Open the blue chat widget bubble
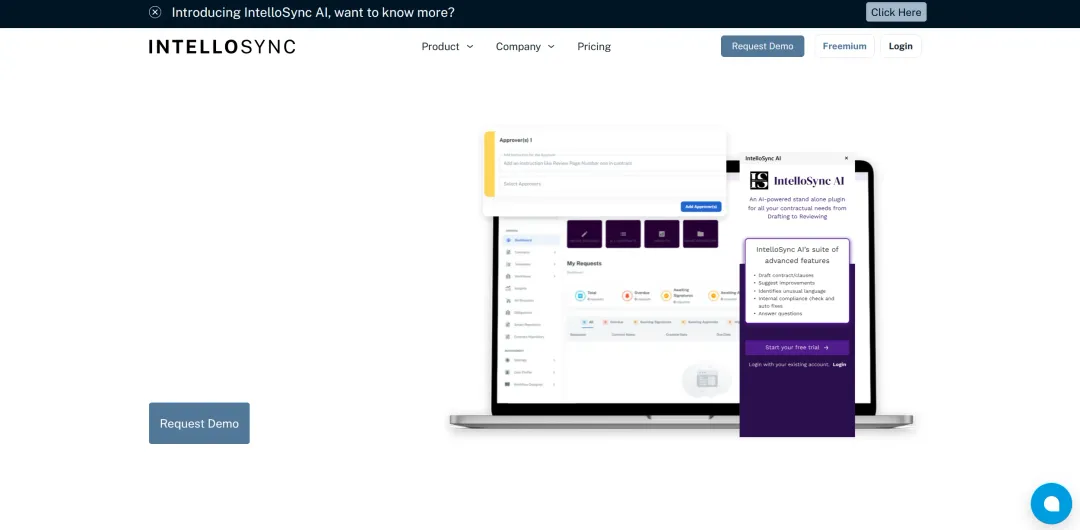The image size is (1080, 530). coord(1051,504)
